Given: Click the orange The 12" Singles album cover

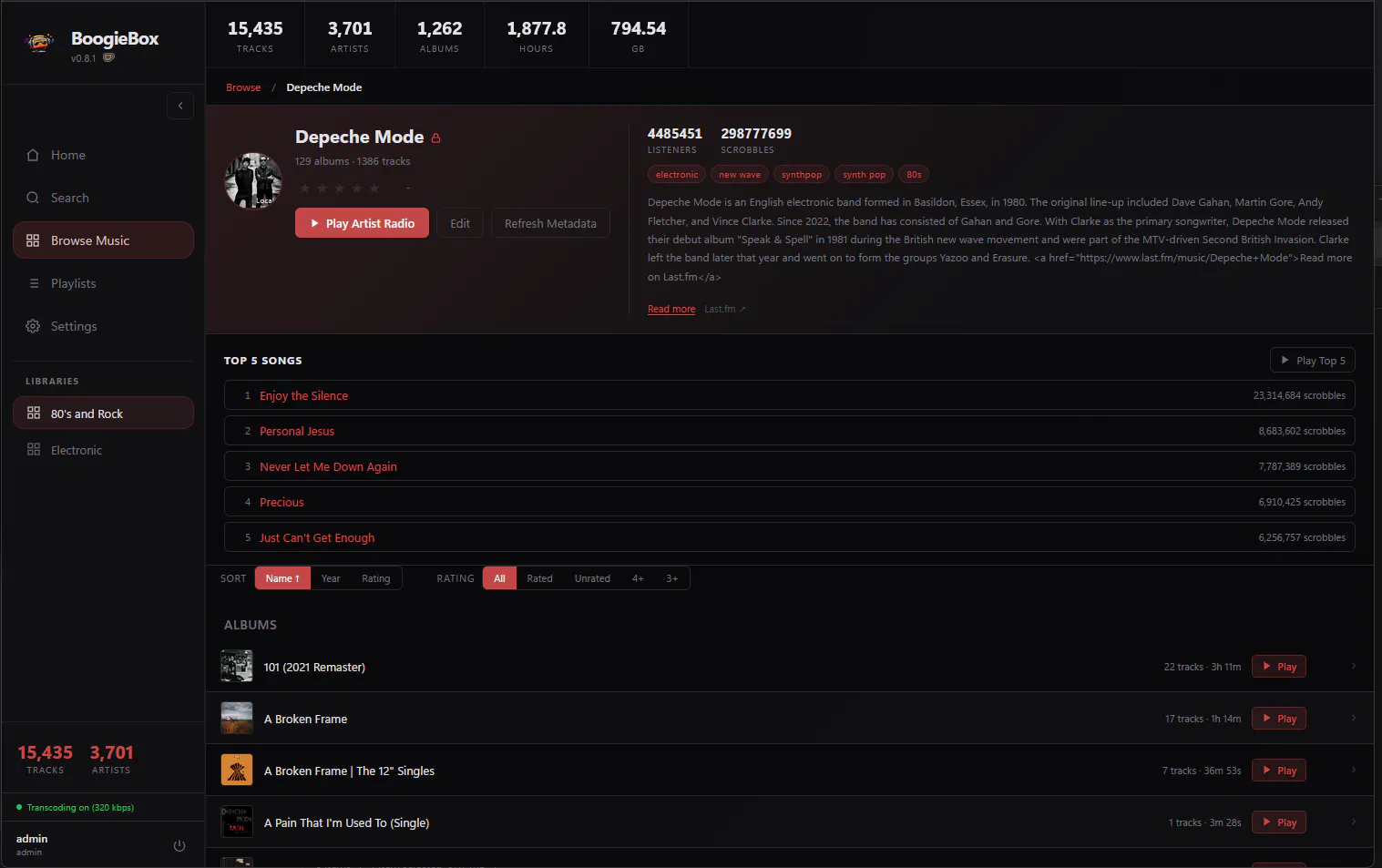Looking at the screenshot, I should (237, 771).
